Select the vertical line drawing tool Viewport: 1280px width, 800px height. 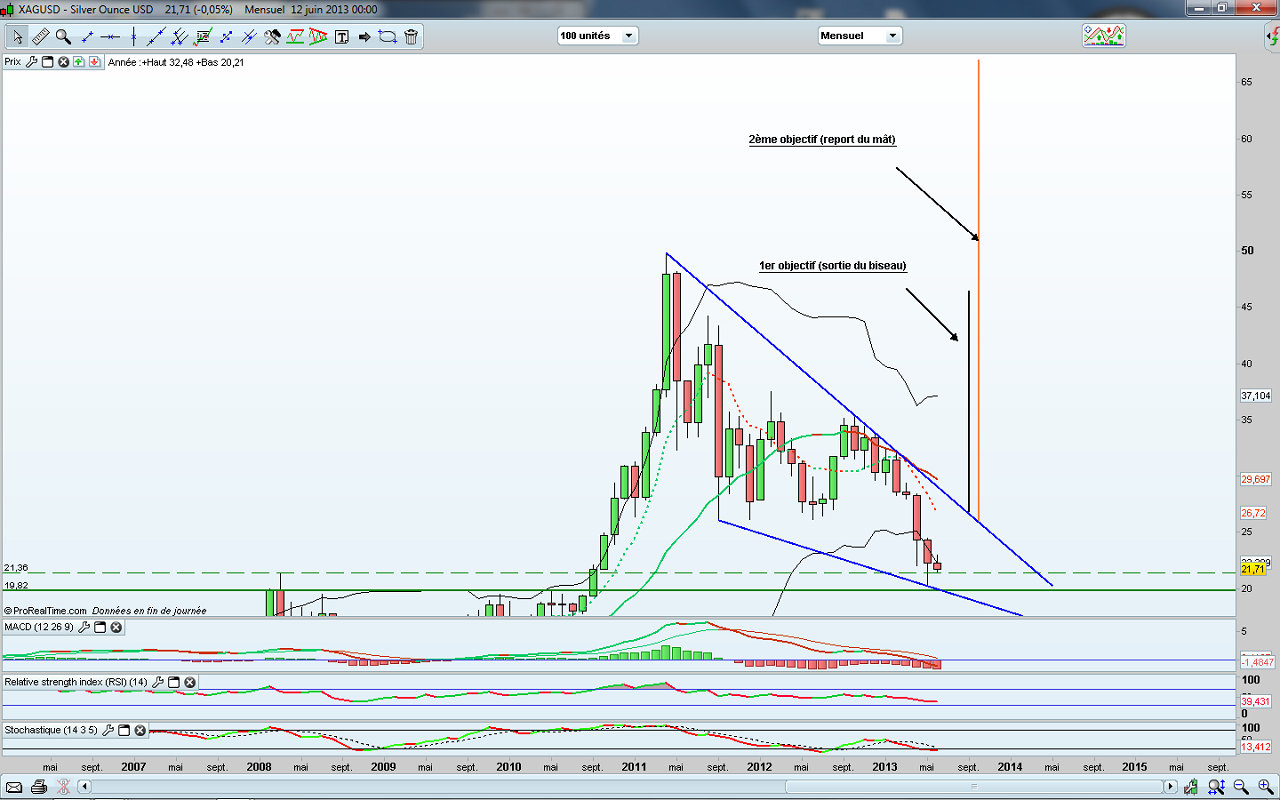(133, 37)
